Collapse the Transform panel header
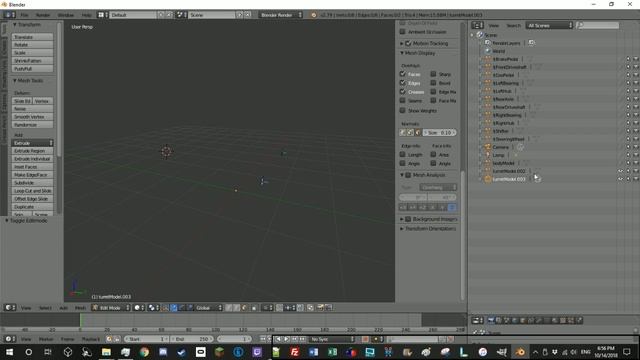640x360 pixels. click(27, 24)
